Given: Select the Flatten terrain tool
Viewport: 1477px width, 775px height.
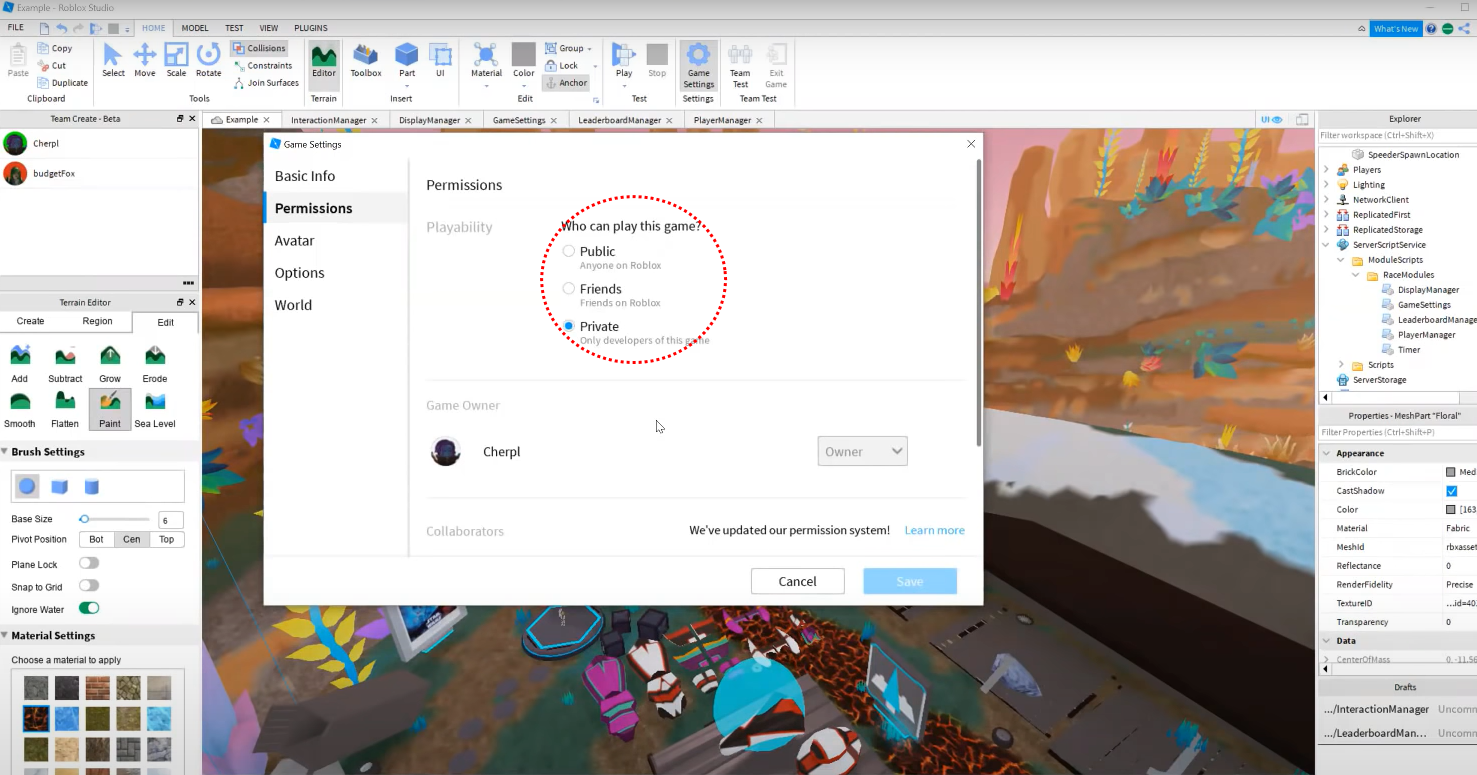Looking at the screenshot, I should click(65, 409).
